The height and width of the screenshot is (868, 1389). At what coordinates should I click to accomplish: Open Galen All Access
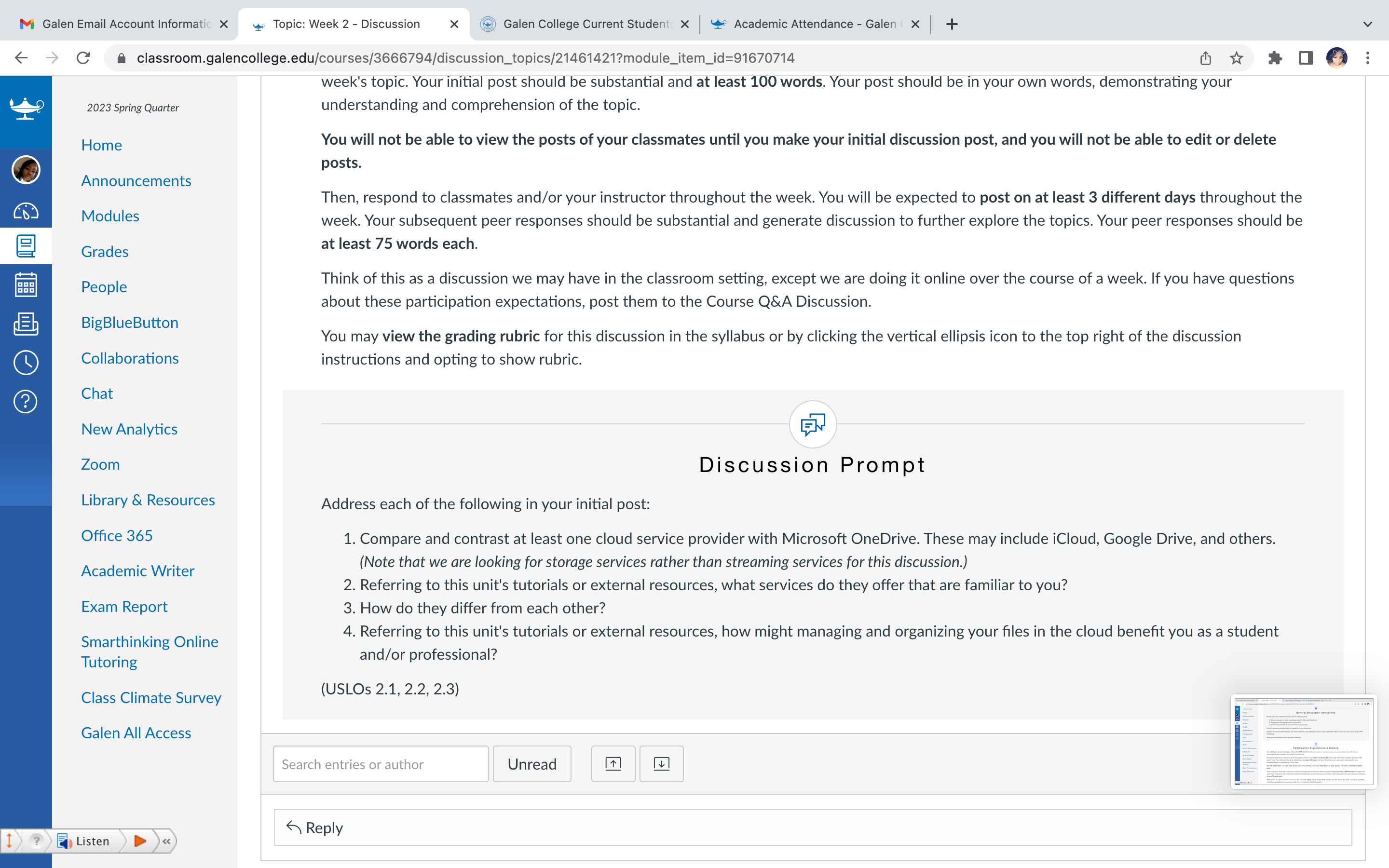click(x=136, y=733)
